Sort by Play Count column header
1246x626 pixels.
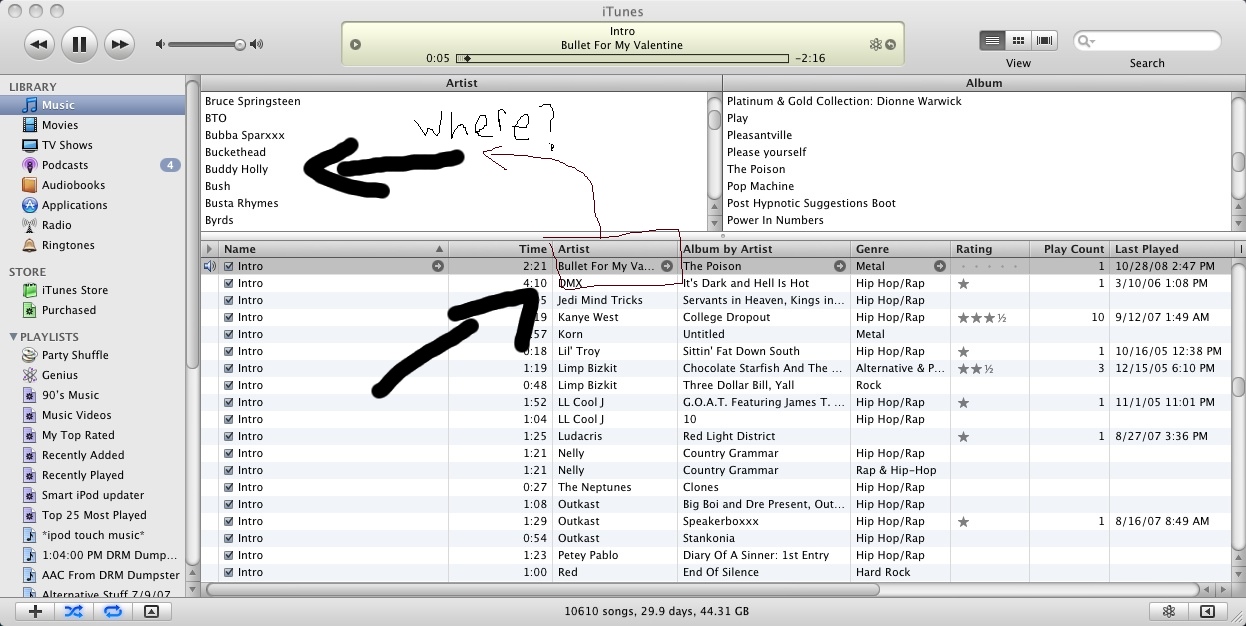1069,249
